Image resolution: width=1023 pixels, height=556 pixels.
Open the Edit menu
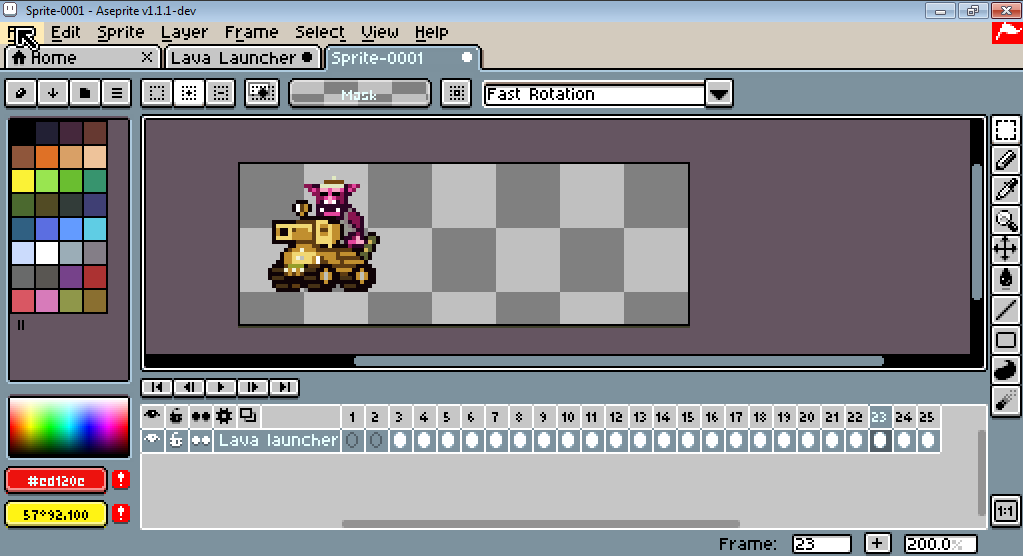coord(65,33)
